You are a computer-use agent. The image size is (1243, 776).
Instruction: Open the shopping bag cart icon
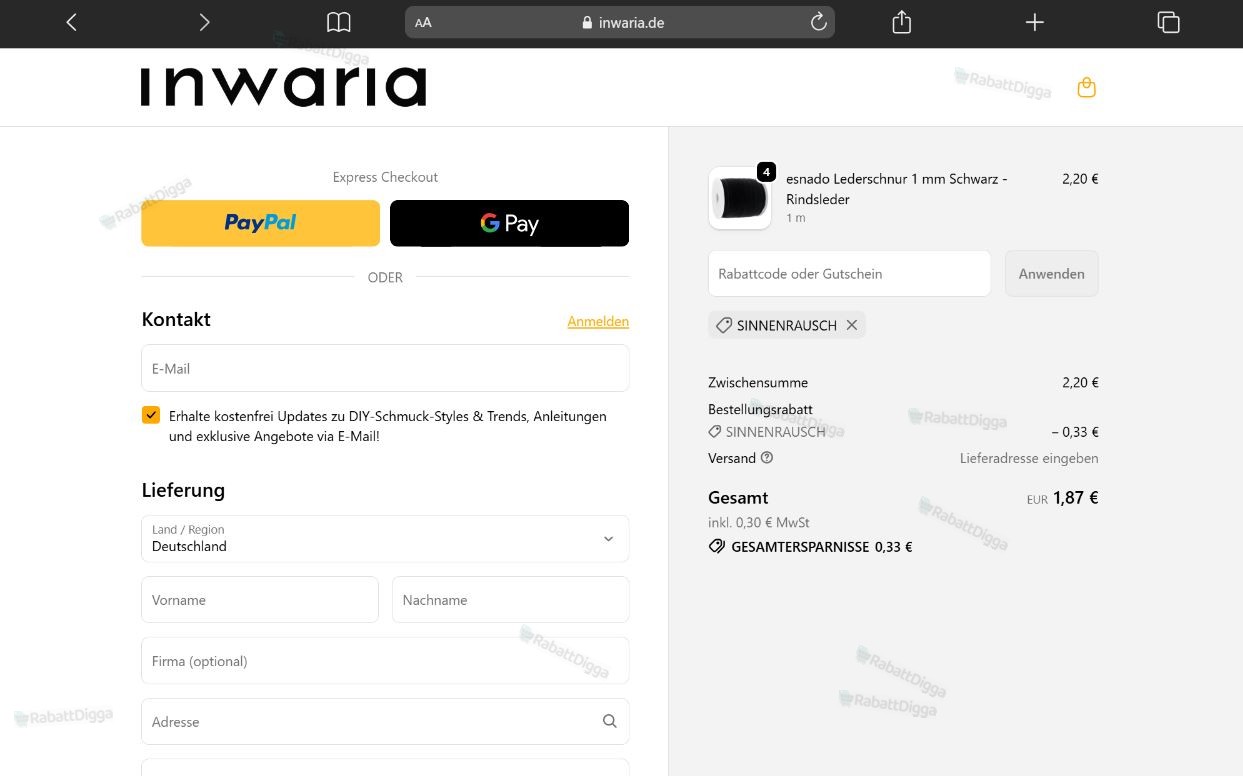[x=1087, y=88]
